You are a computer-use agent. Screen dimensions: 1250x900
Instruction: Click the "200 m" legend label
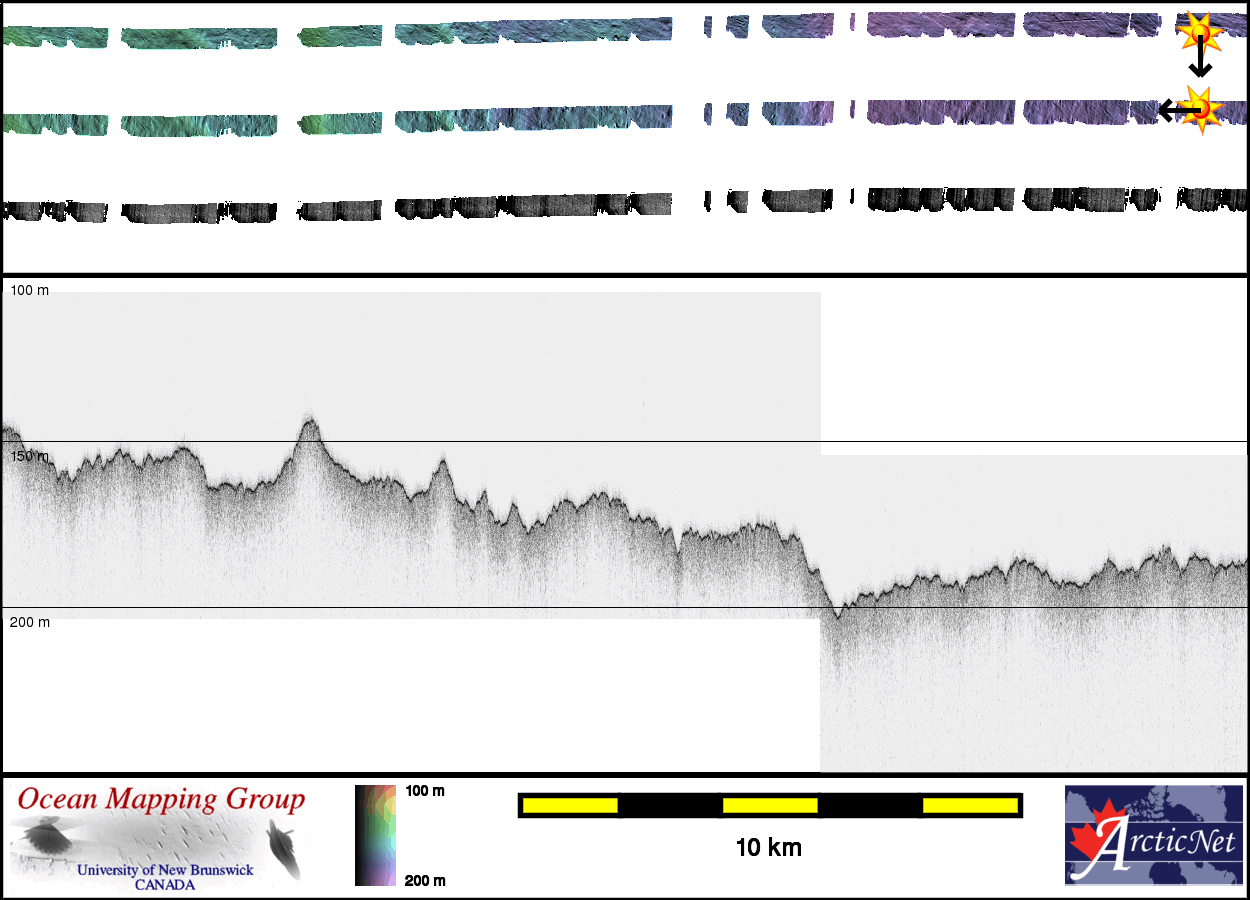tap(424, 880)
